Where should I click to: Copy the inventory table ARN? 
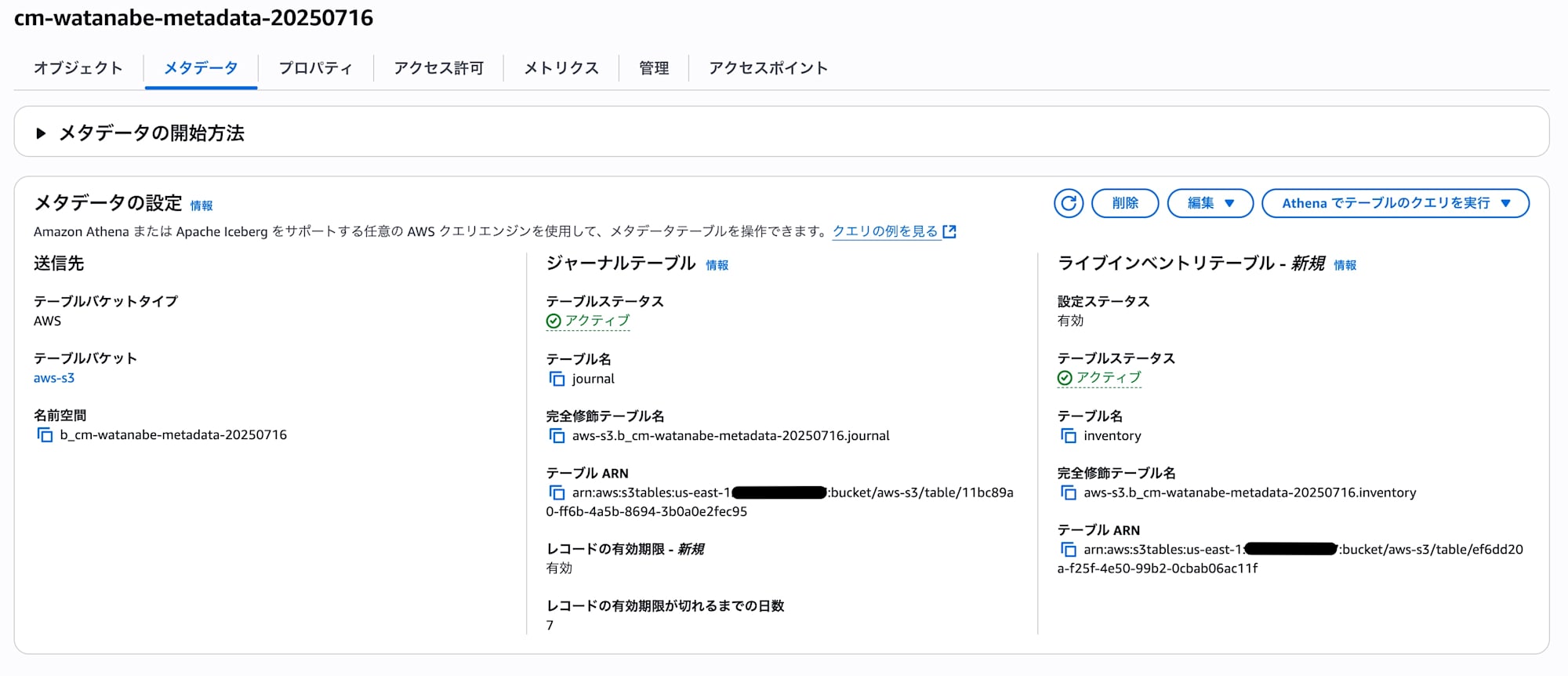1068,550
